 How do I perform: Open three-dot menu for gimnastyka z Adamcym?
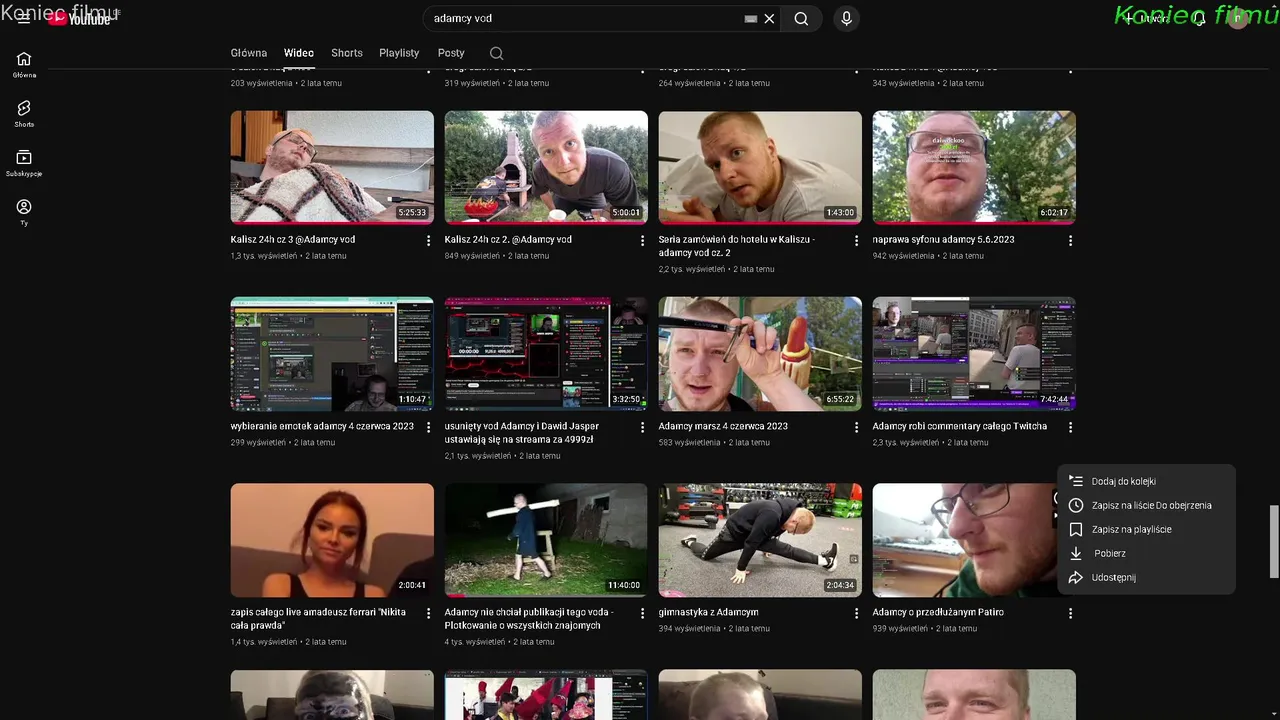point(856,613)
